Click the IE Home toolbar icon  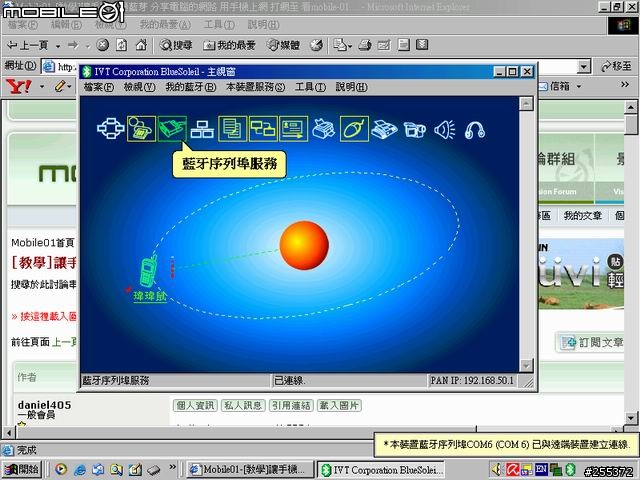141,45
